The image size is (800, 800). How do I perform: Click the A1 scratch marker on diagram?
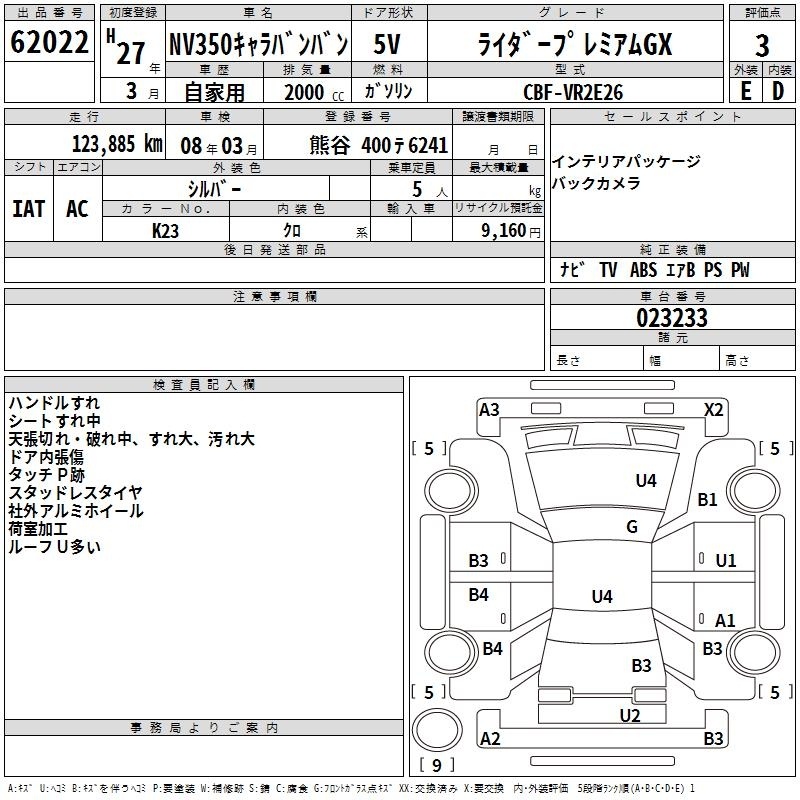coord(725,621)
